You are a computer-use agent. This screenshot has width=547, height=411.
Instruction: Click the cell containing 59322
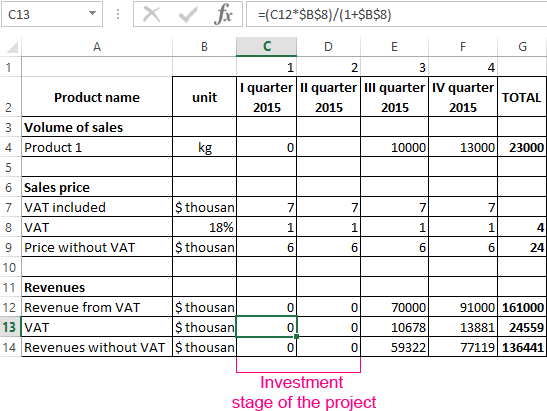click(x=395, y=347)
